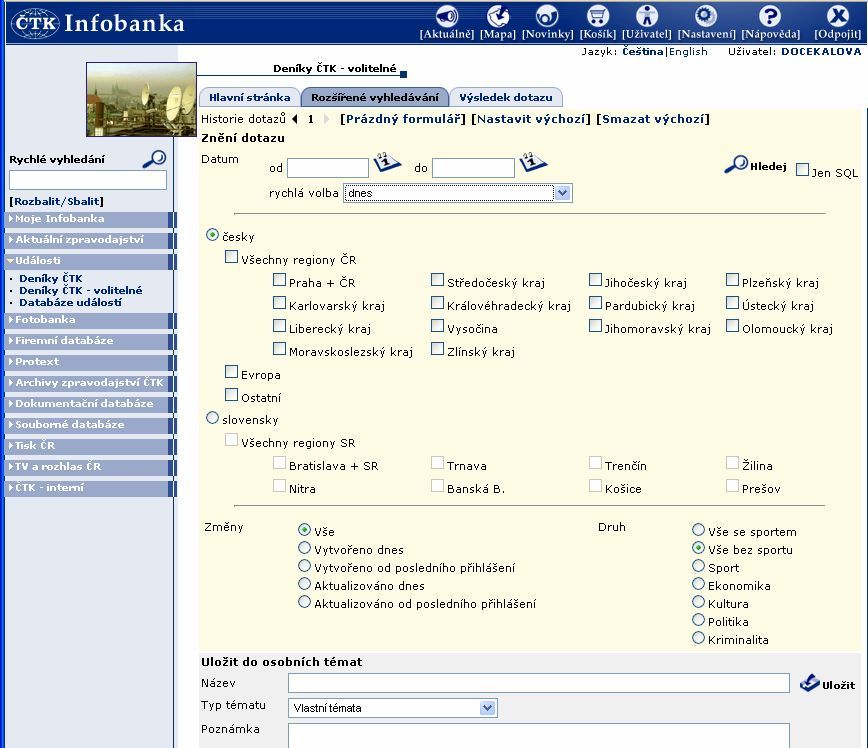Open the rychlá volba dropdown
868x748 pixels.
pos(457,193)
